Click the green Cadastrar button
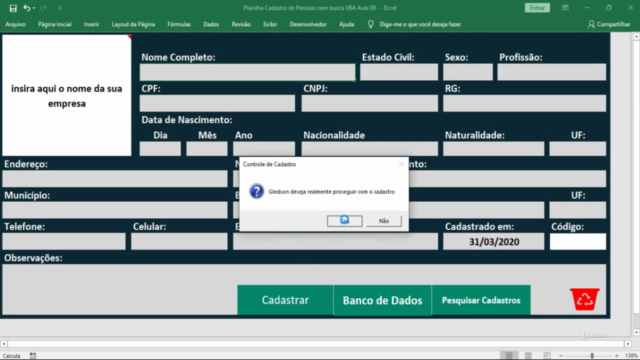 click(x=285, y=300)
